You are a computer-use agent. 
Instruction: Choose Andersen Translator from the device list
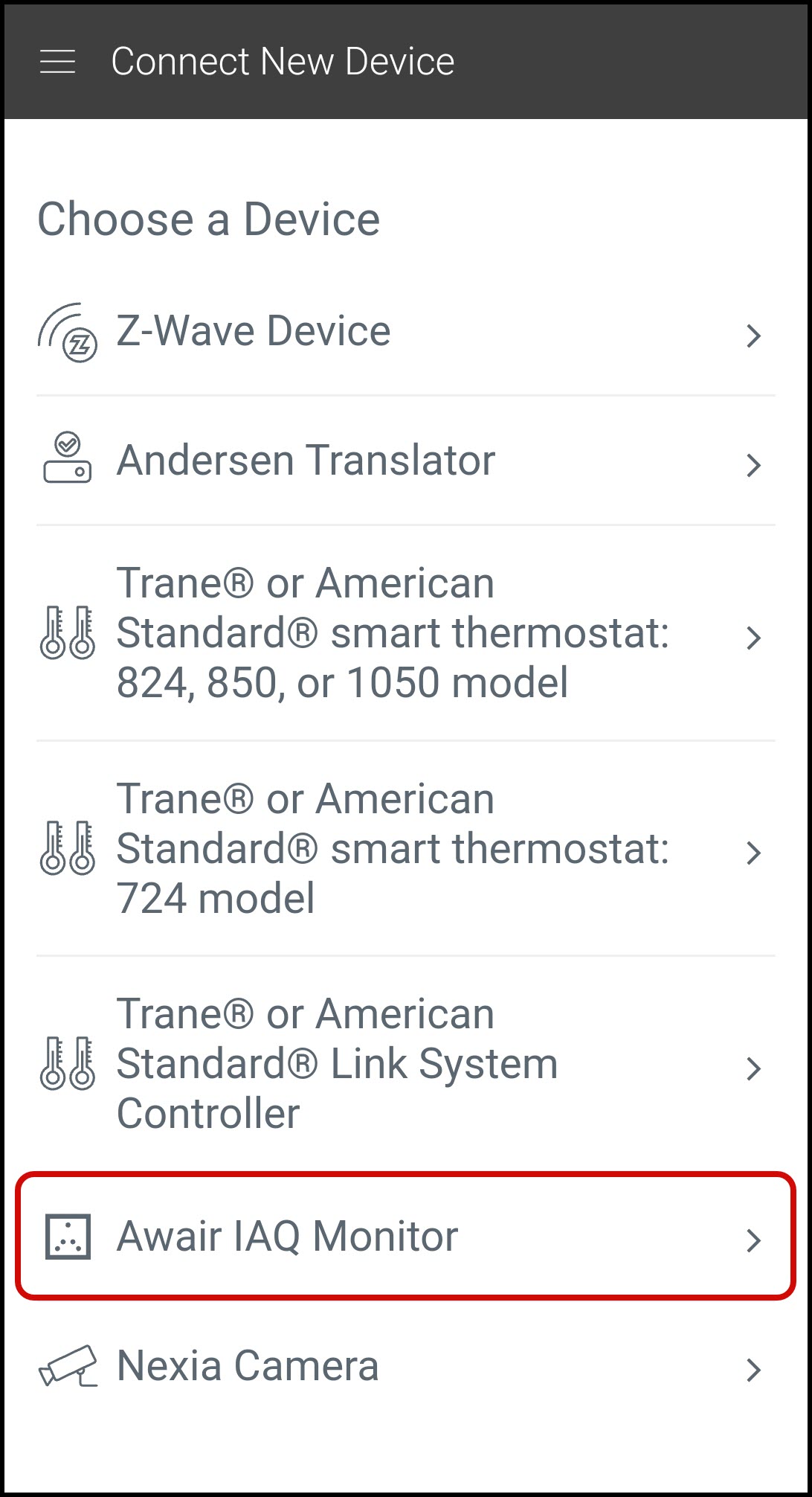pyautogui.click(x=306, y=461)
